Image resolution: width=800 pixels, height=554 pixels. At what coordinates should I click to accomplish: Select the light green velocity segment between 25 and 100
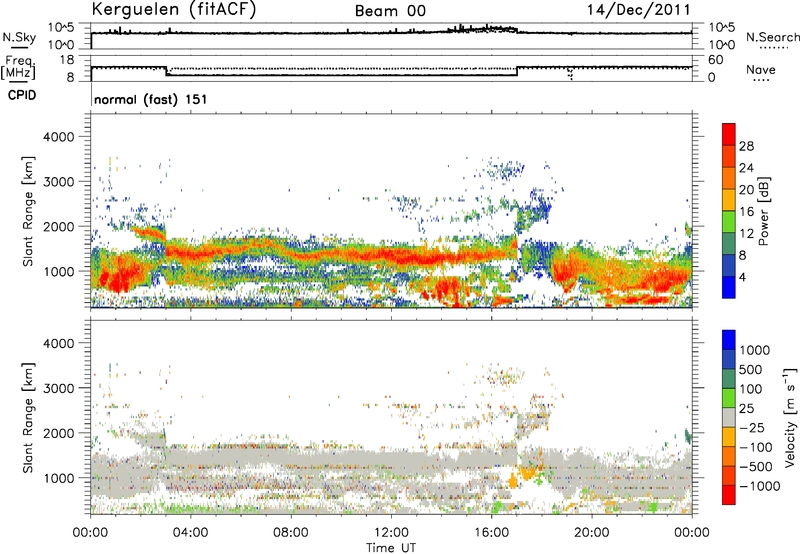[x=729, y=398]
